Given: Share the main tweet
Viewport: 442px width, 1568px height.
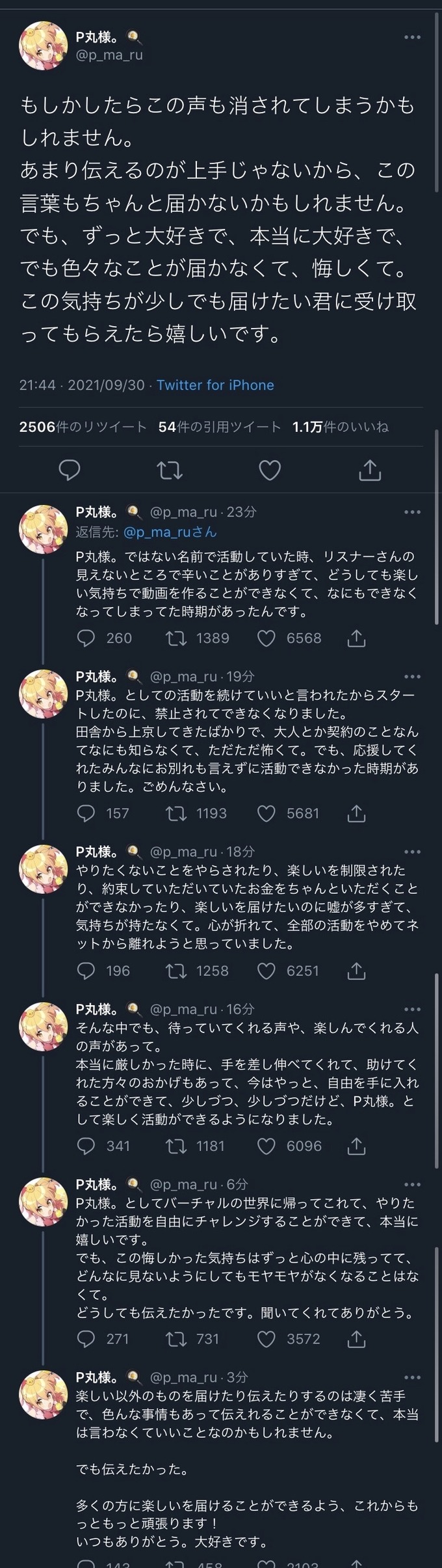Looking at the screenshot, I should pos(370,470).
